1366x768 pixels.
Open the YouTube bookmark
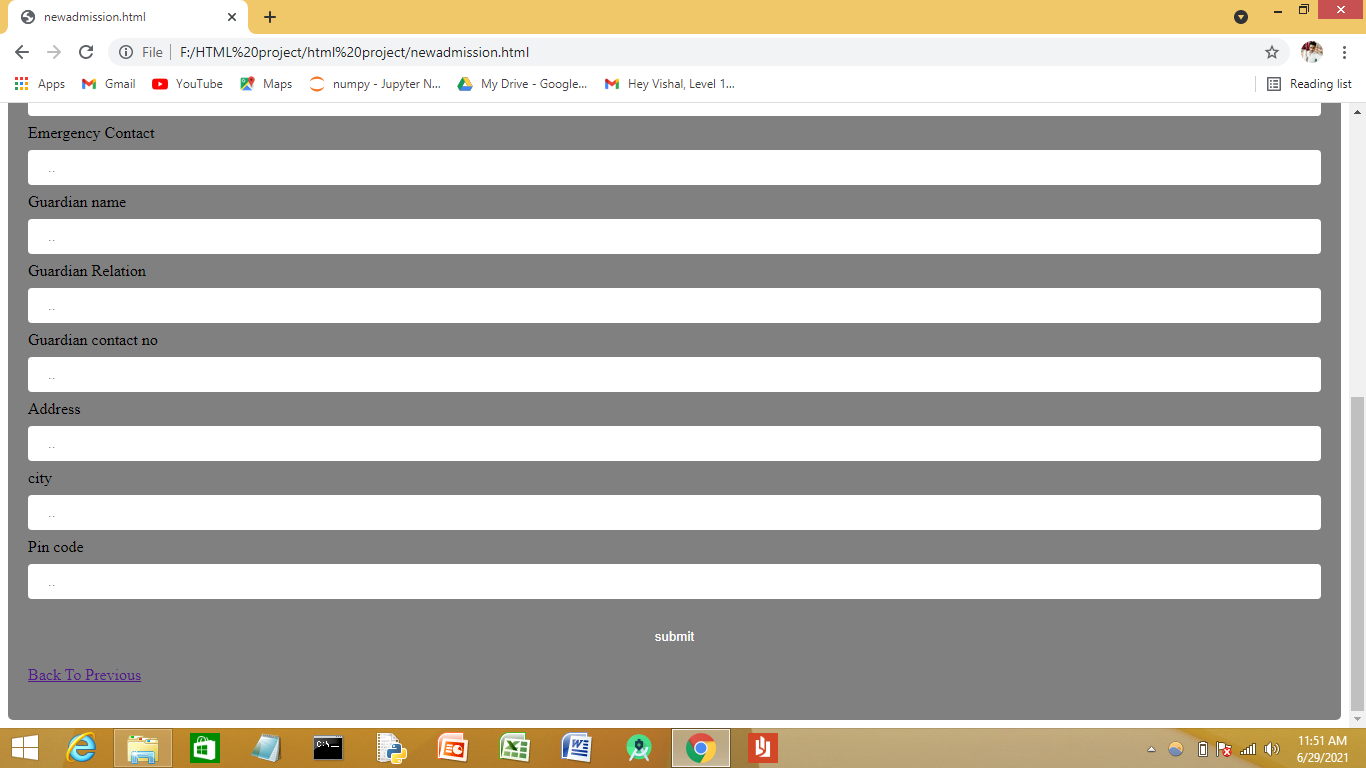coord(187,84)
